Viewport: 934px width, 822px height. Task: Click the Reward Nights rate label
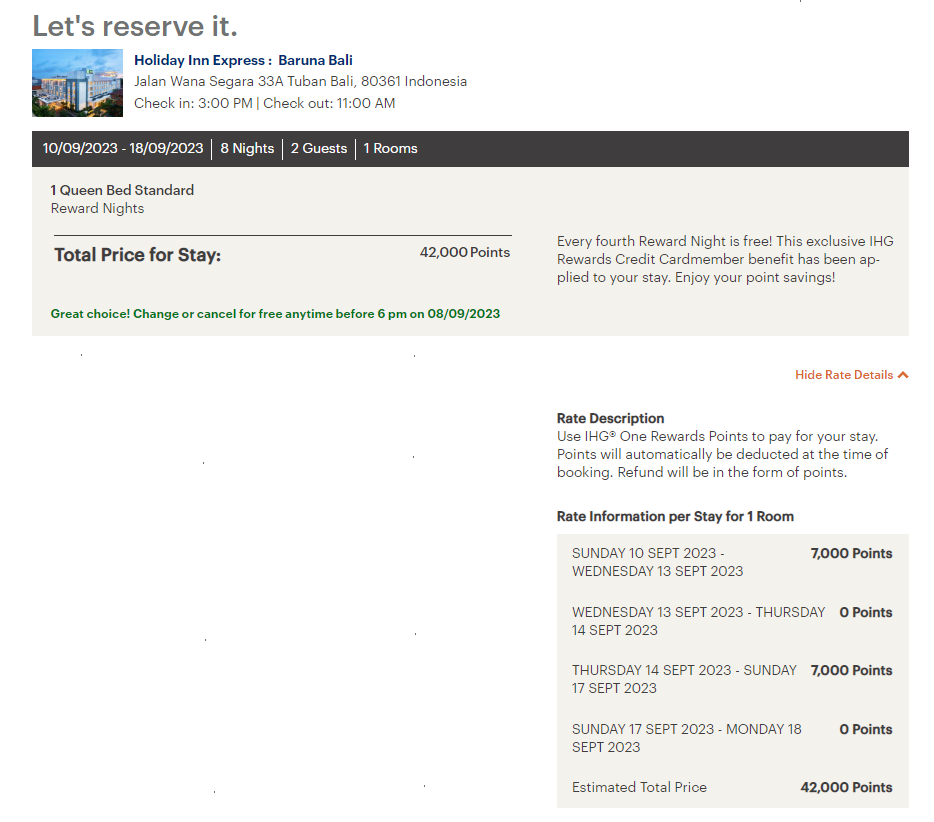click(97, 208)
